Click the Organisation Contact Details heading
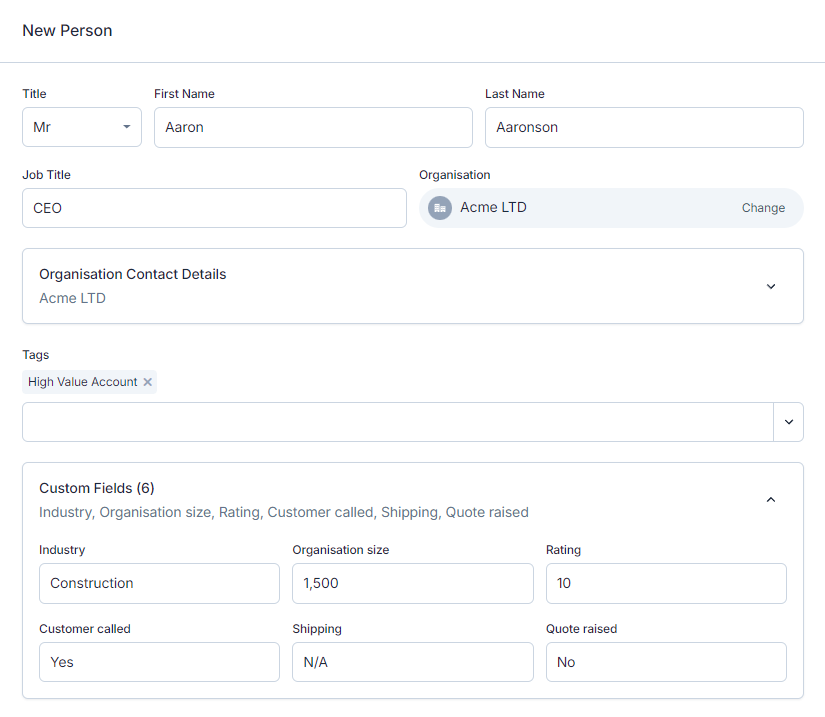The image size is (825, 717). (x=133, y=275)
